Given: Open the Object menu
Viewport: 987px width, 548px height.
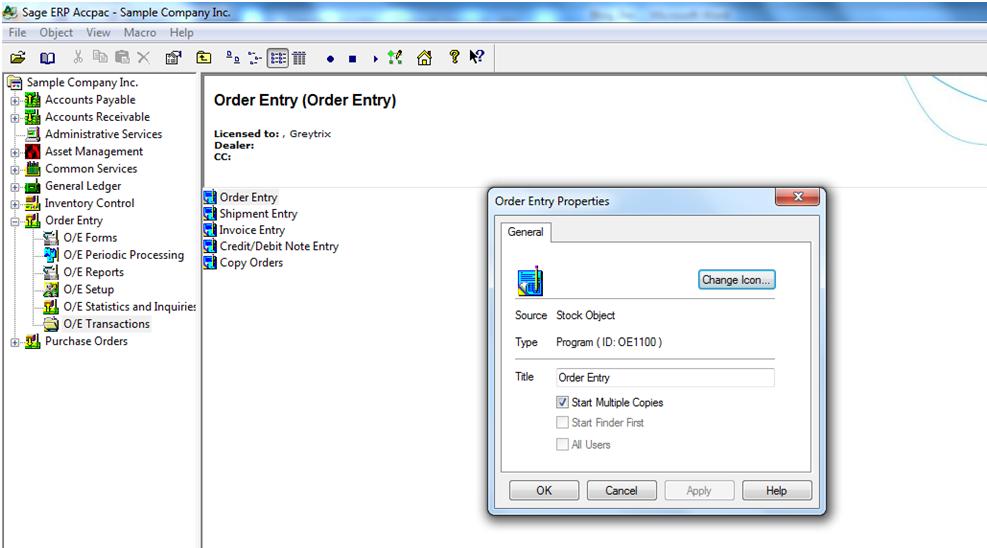Looking at the screenshot, I should [x=56, y=32].
